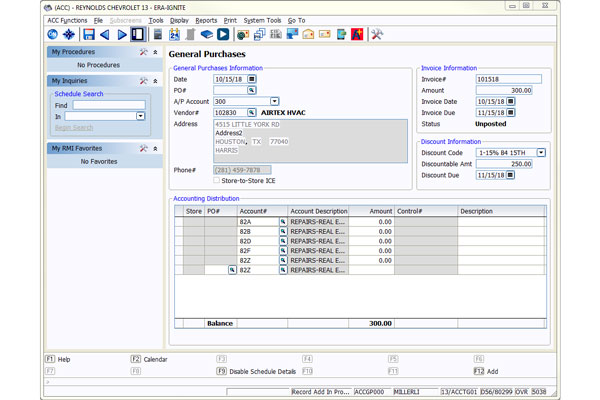The height and width of the screenshot is (400, 600).
Task: Go to next record with right arrow
Action: 121,35
